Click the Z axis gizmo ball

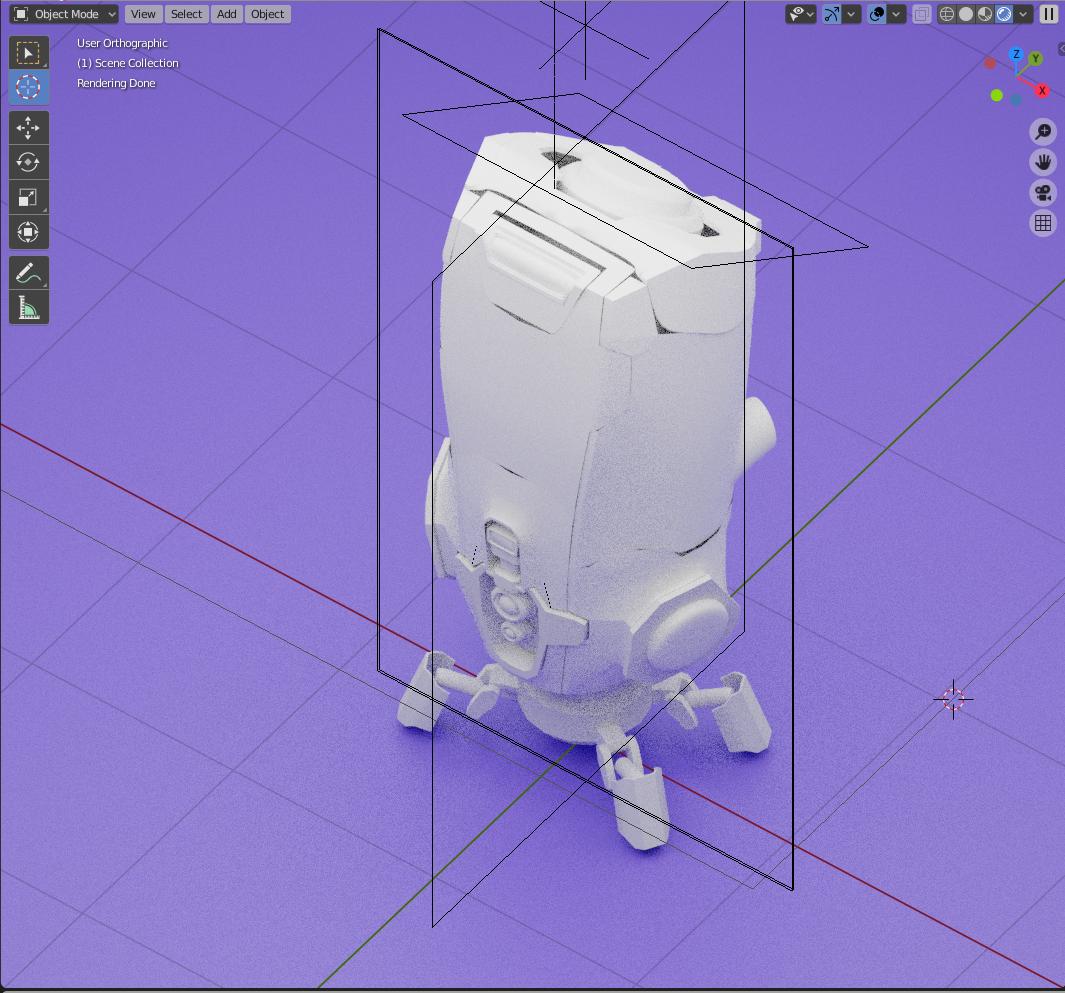(1016, 54)
